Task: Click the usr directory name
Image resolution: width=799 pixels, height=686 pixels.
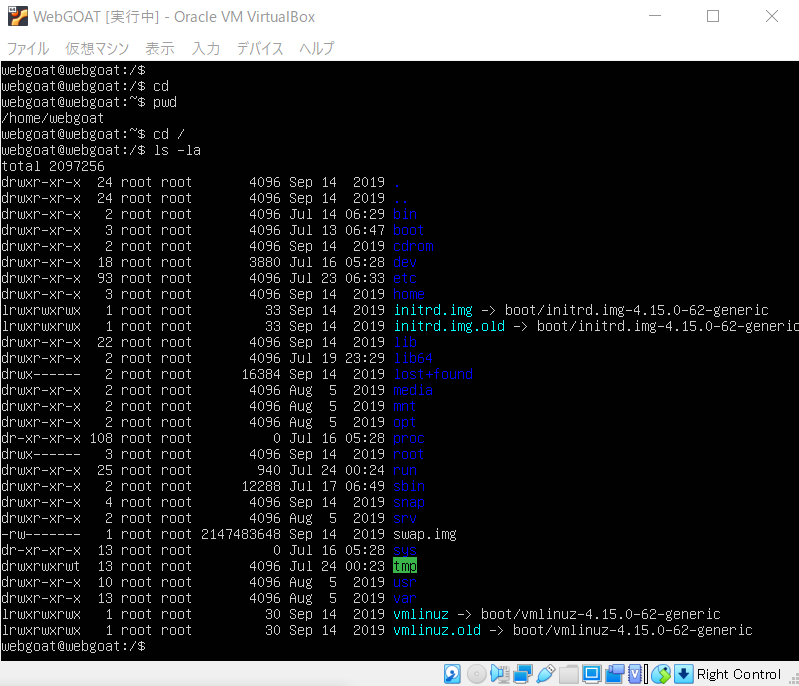Action: point(405,582)
